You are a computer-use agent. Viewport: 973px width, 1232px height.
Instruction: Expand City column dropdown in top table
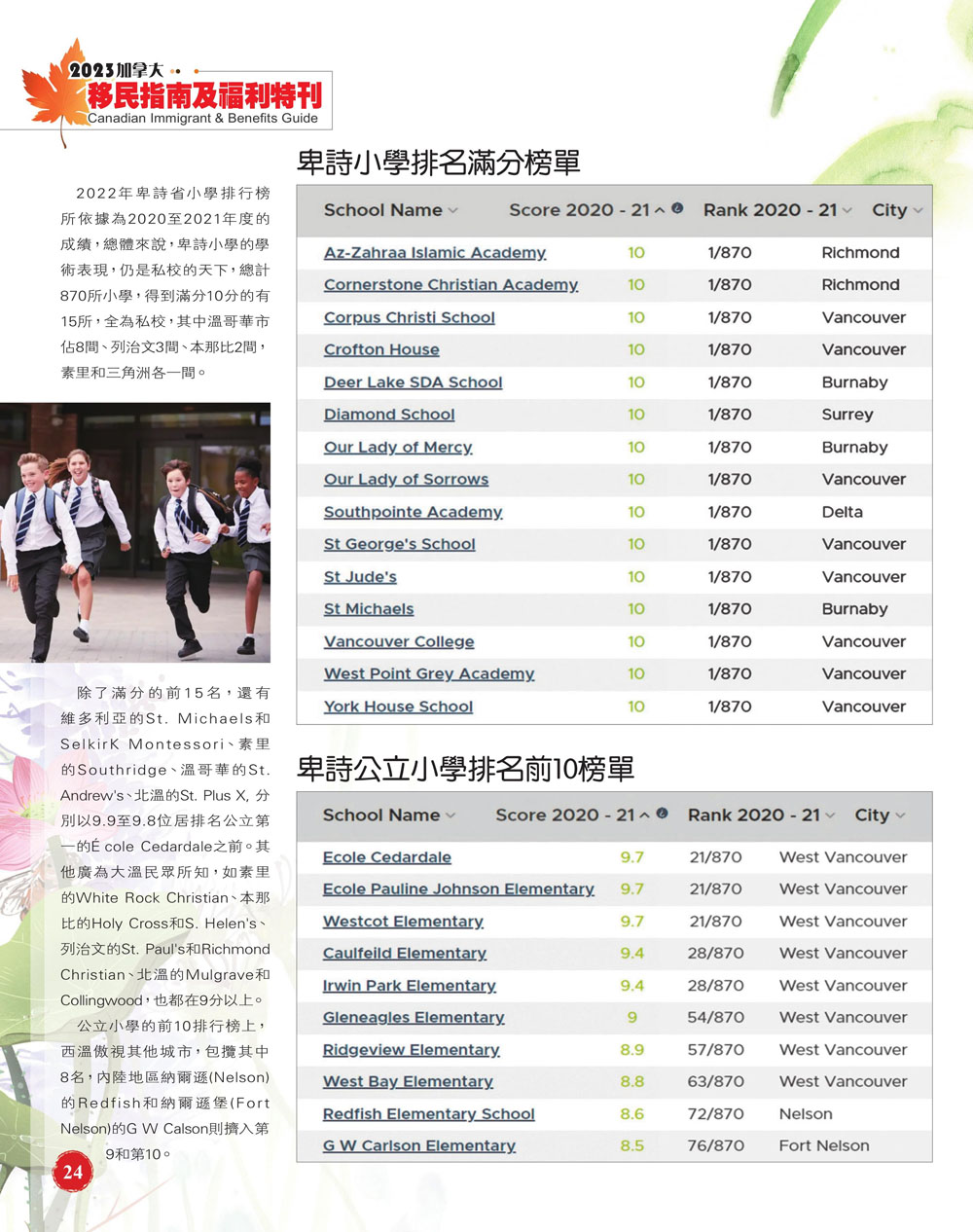click(x=918, y=211)
